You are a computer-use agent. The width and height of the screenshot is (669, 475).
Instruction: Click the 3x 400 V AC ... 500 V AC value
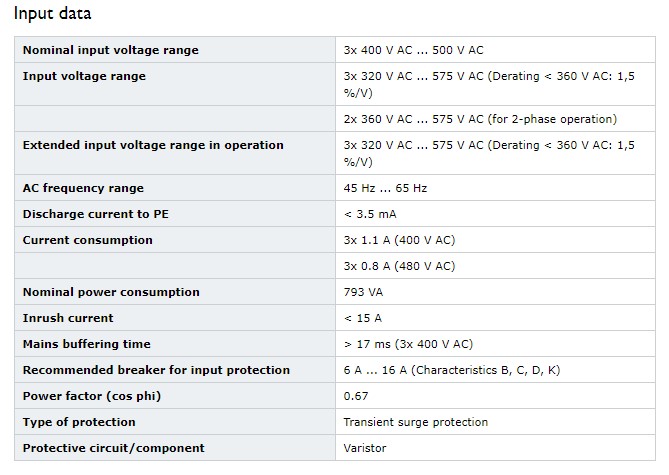(413, 50)
